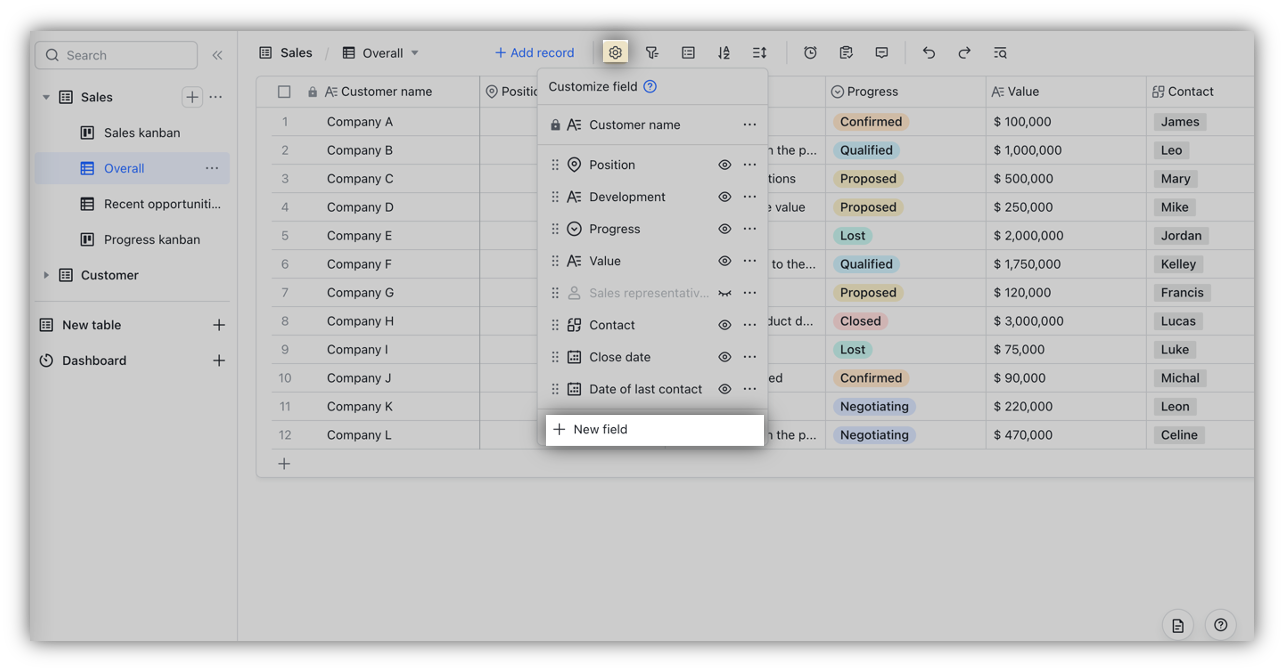
Task: Click the redo arrow icon
Action: pyautogui.click(x=964, y=52)
